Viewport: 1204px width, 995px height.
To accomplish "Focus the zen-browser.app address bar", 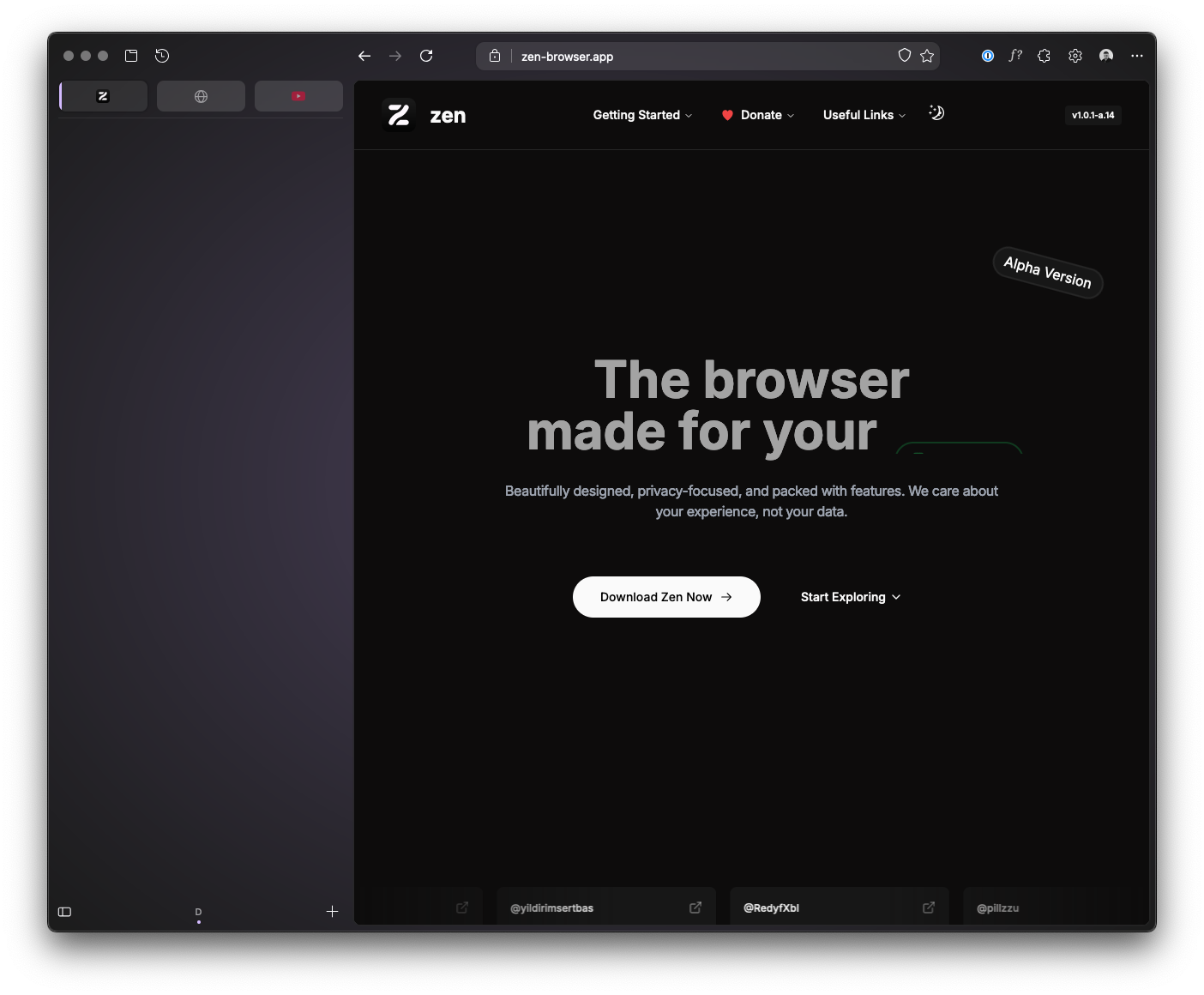I will (707, 57).
